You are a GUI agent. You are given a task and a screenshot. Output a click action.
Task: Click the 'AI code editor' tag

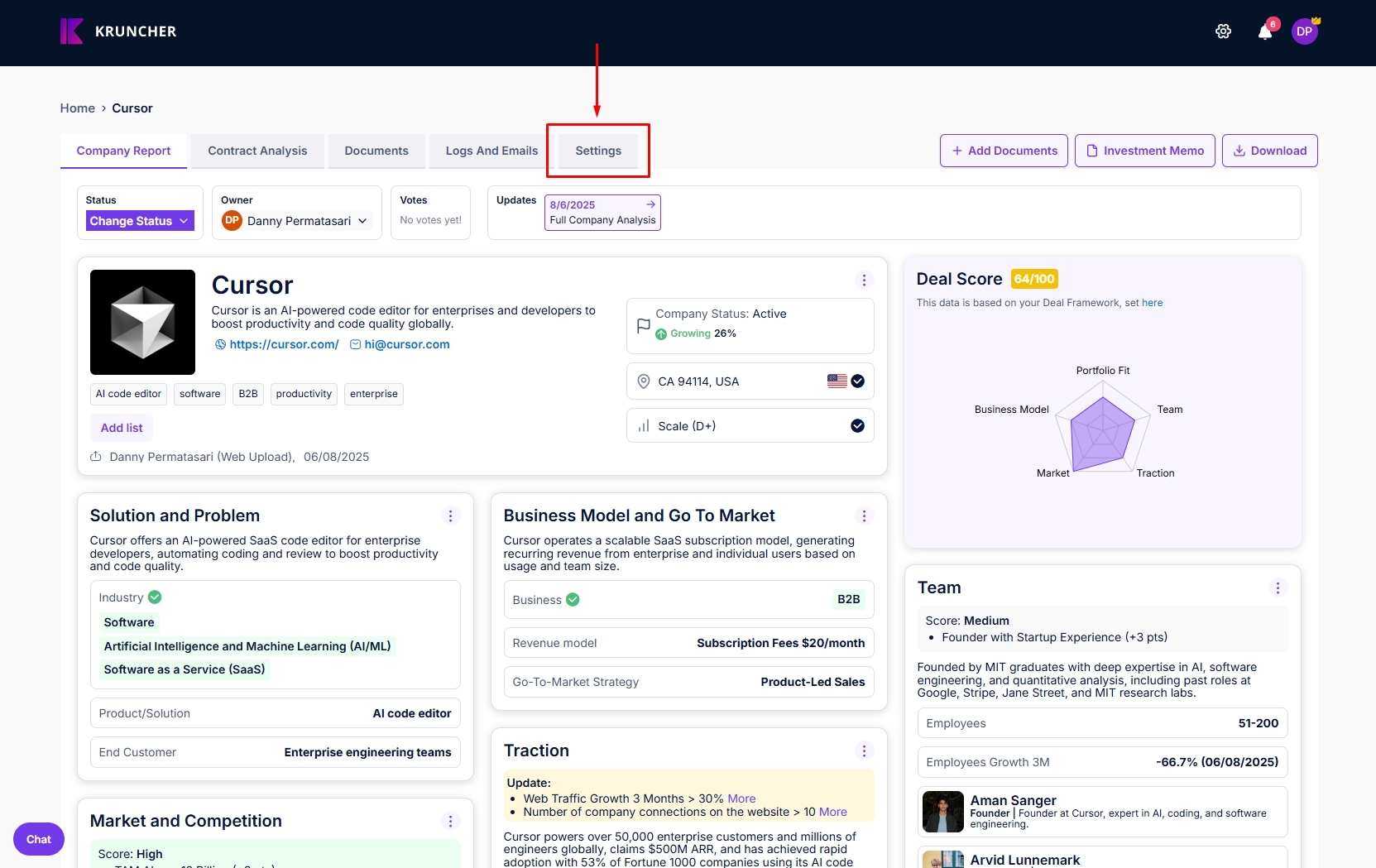128,394
